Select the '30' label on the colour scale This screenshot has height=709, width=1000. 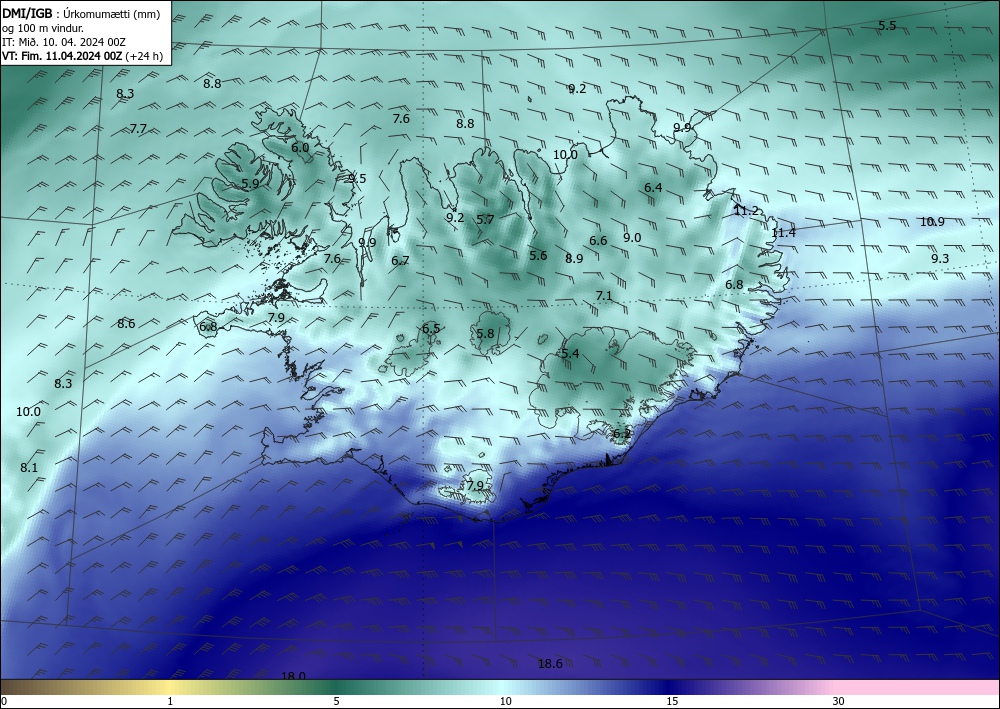tap(839, 701)
